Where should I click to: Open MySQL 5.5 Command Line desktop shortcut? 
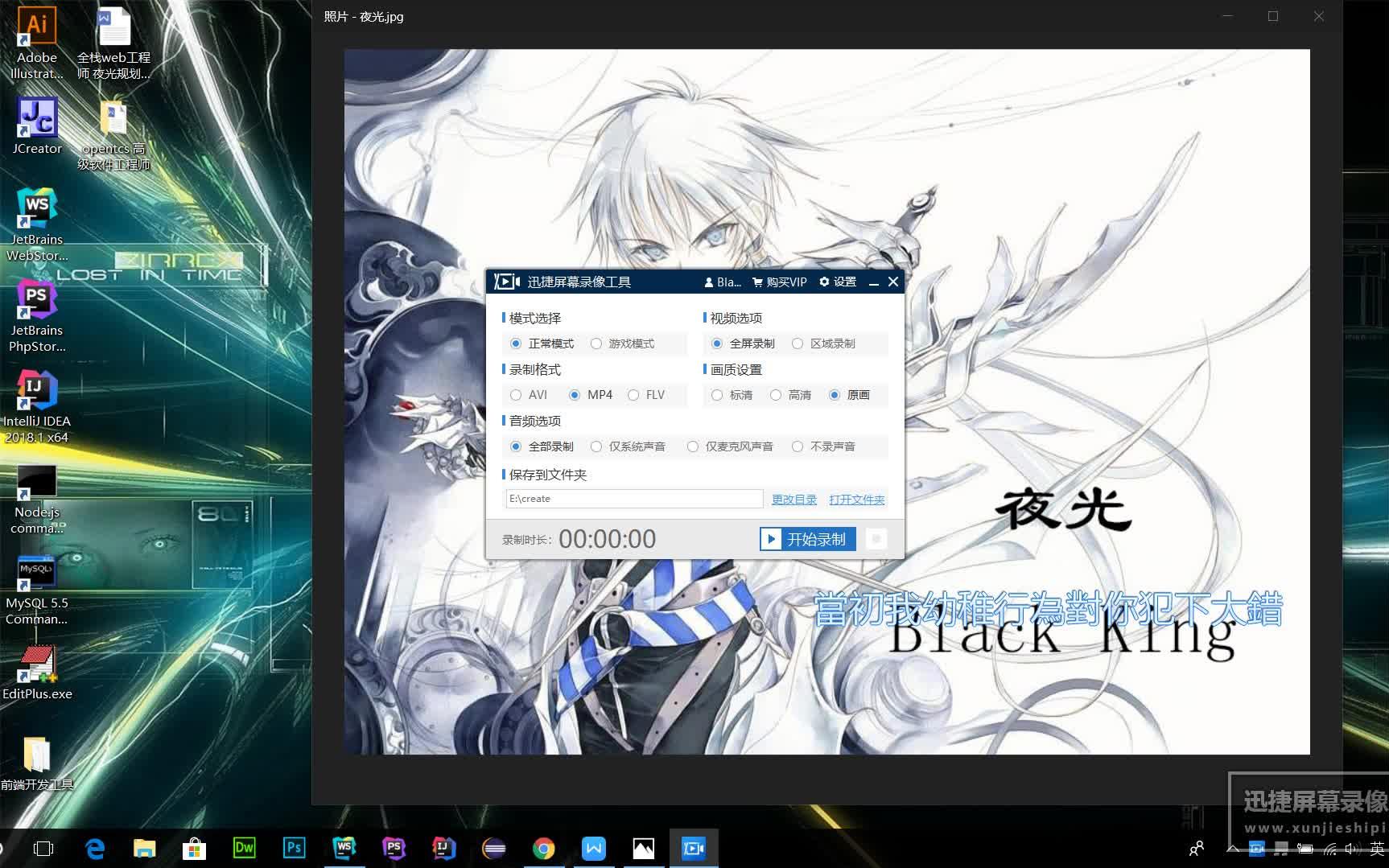click(x=37, y=590)
